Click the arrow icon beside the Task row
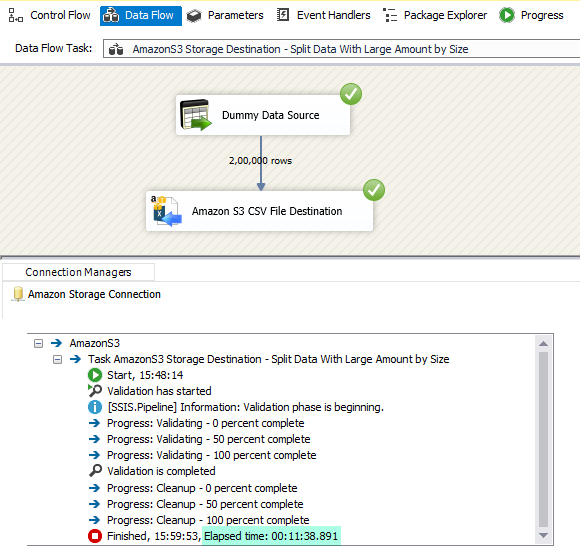Viewport: 580px width, 546px height. point(75,359)
